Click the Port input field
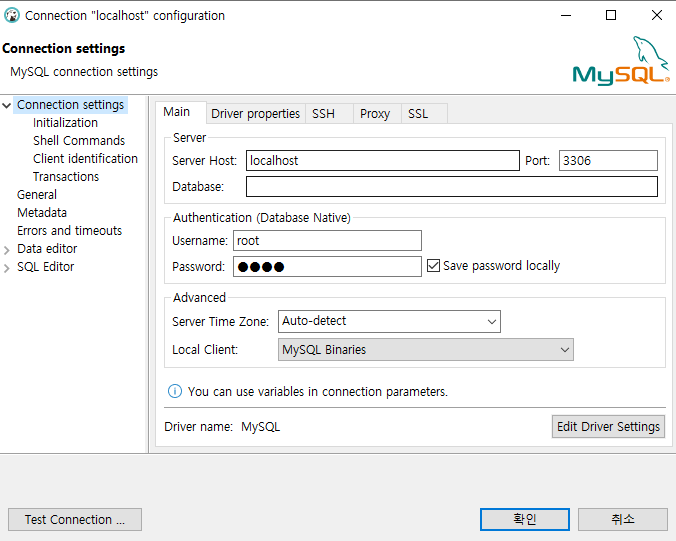676x541 pixels. click(608, 160)
